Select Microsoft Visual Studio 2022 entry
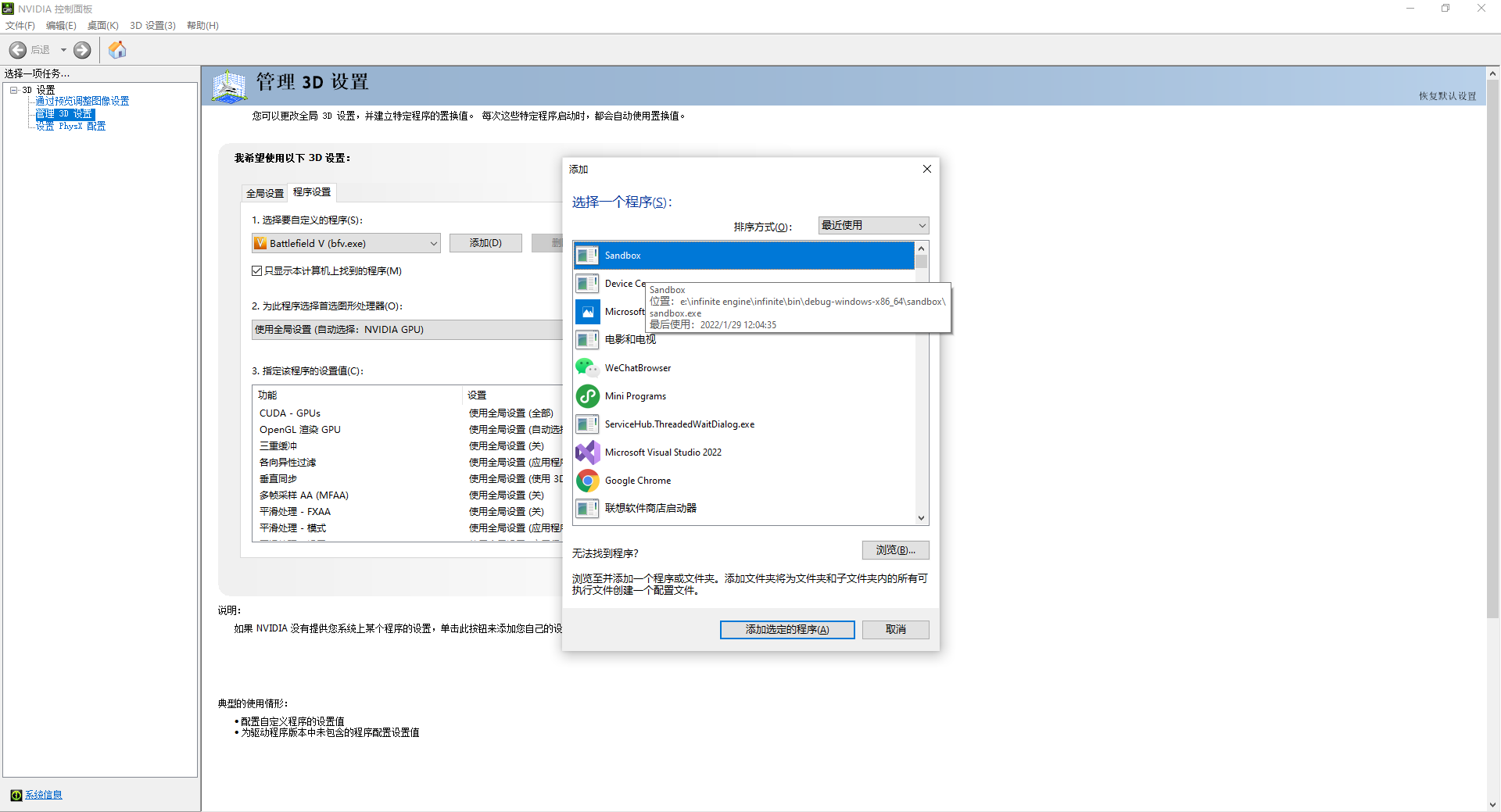The height and width of the screenshot is (812, 1501). (x=744, y=453)
